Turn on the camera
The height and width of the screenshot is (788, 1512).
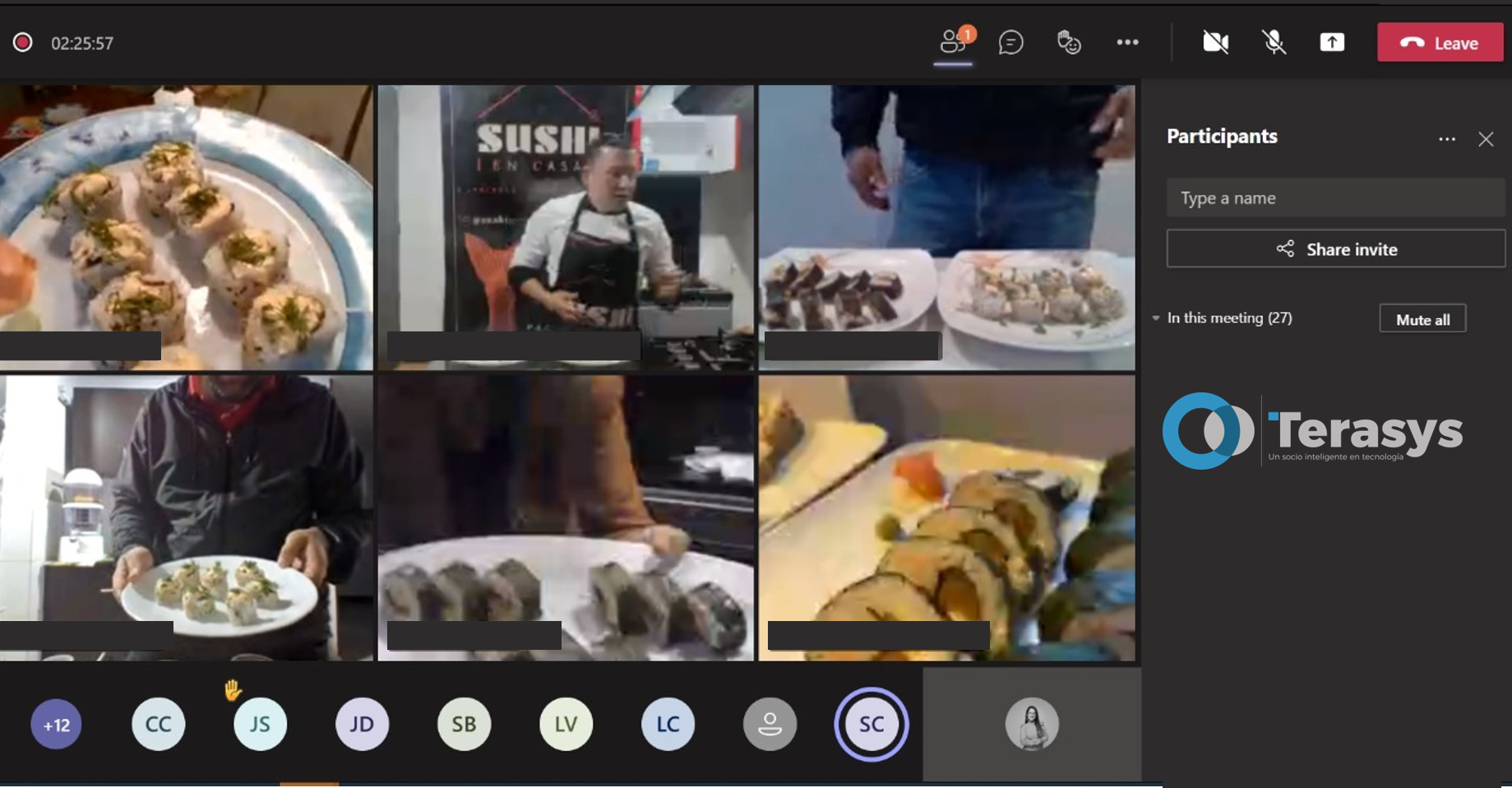(1215, 43)
